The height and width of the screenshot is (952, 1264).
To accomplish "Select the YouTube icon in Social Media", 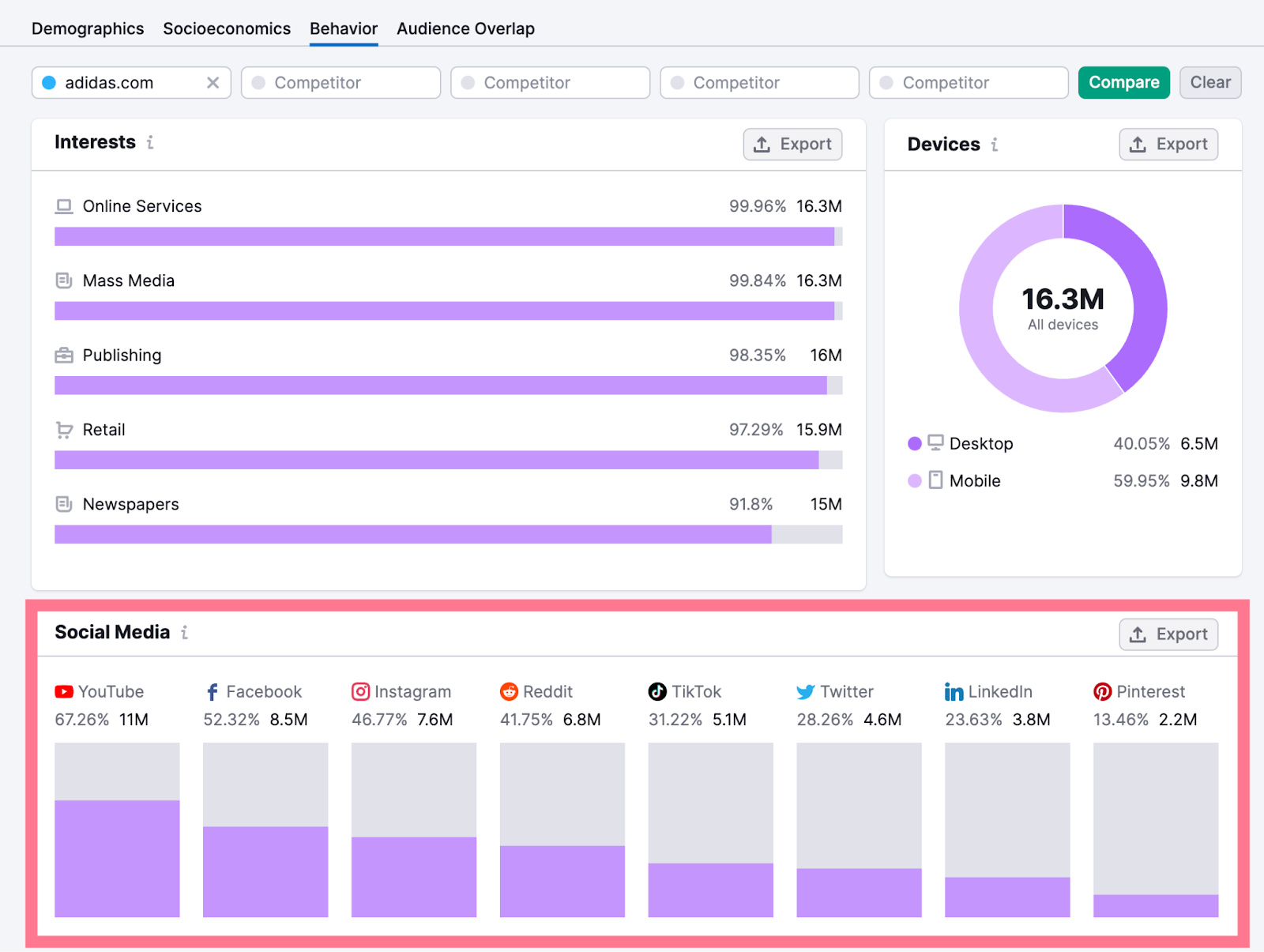I will [x=62, y=691].
